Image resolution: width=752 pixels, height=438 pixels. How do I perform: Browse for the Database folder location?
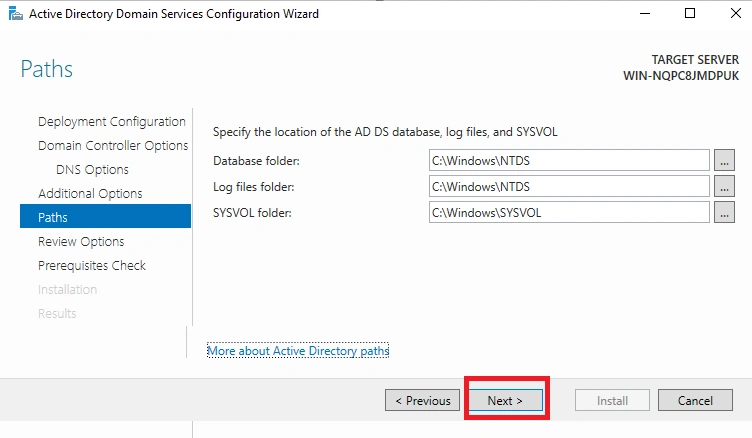(724, 160)
